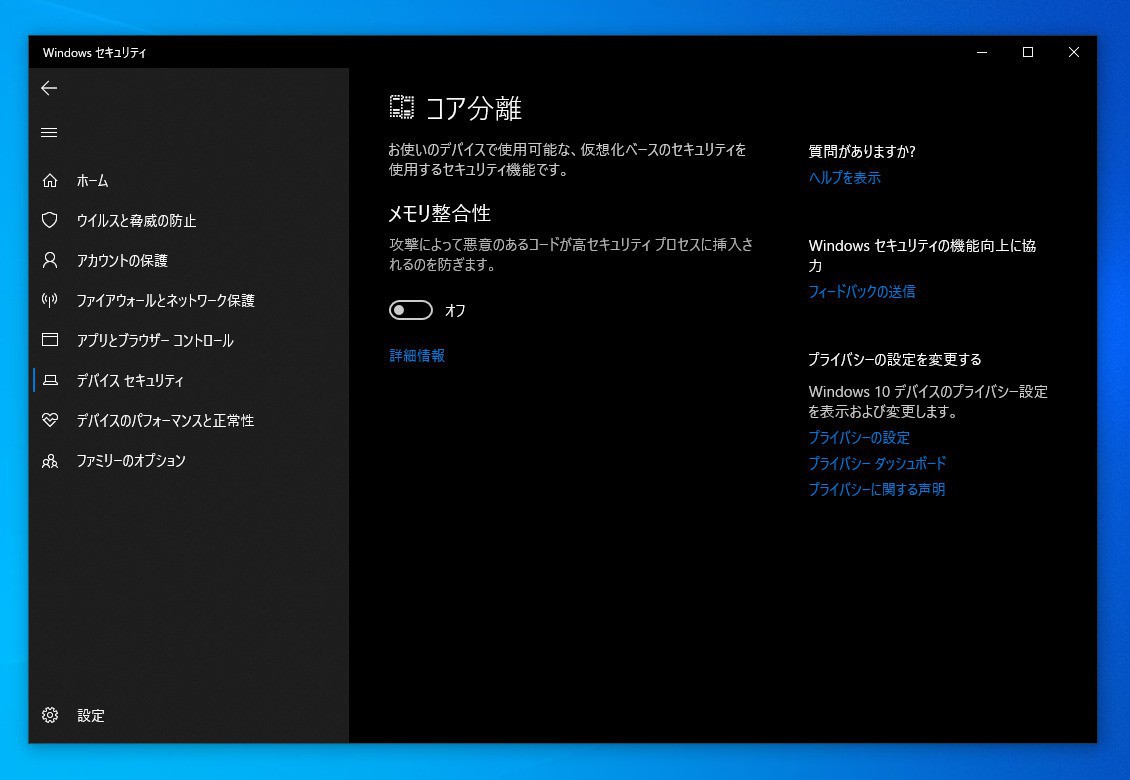The image size is (1130, 780).
Task: Minimize the Windows セキュリティ window
Action: [982, 52]
